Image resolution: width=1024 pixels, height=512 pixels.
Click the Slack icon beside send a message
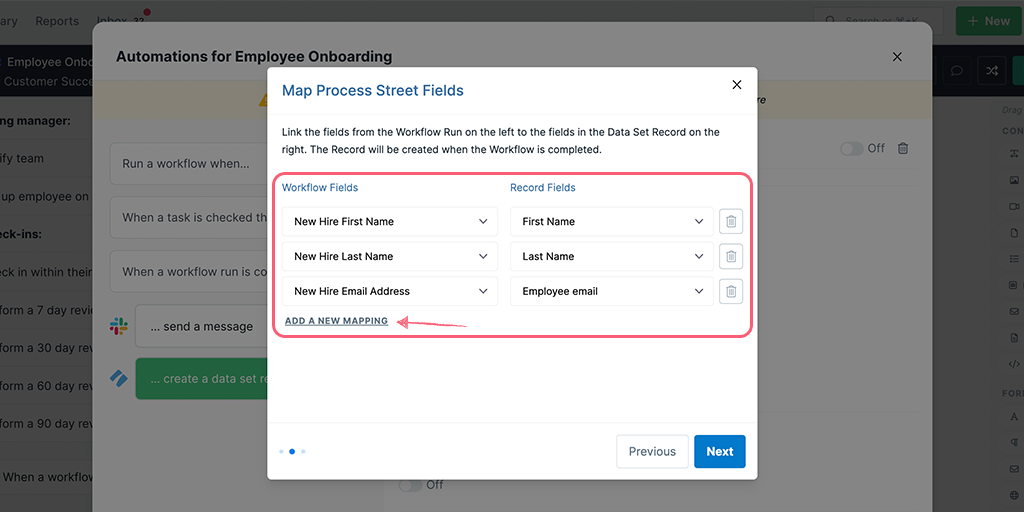click(x=118, y=326)
